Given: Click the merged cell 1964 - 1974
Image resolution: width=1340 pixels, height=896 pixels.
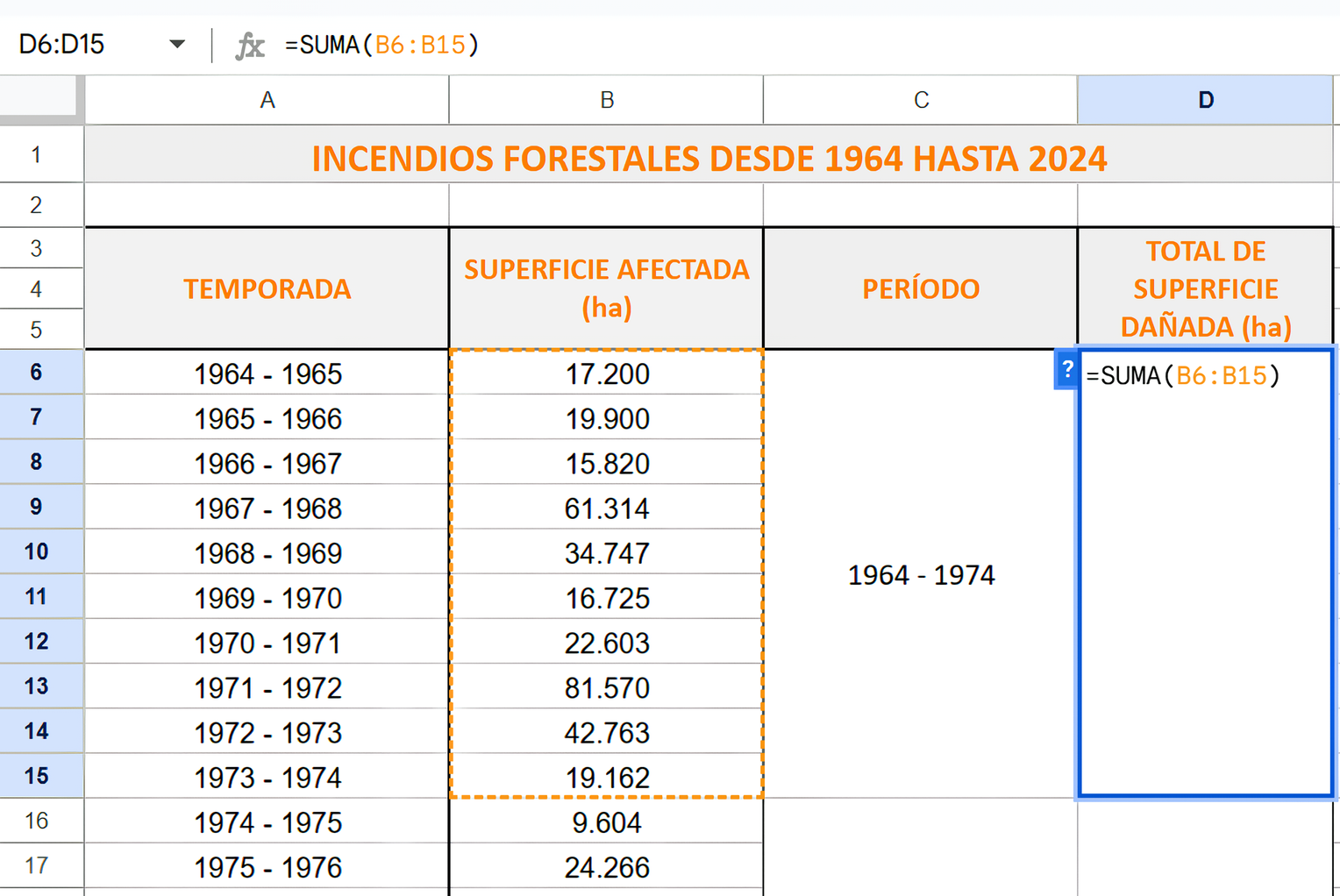Looking at the screenshot, I should pyautogui.click(x=921, y=575).
